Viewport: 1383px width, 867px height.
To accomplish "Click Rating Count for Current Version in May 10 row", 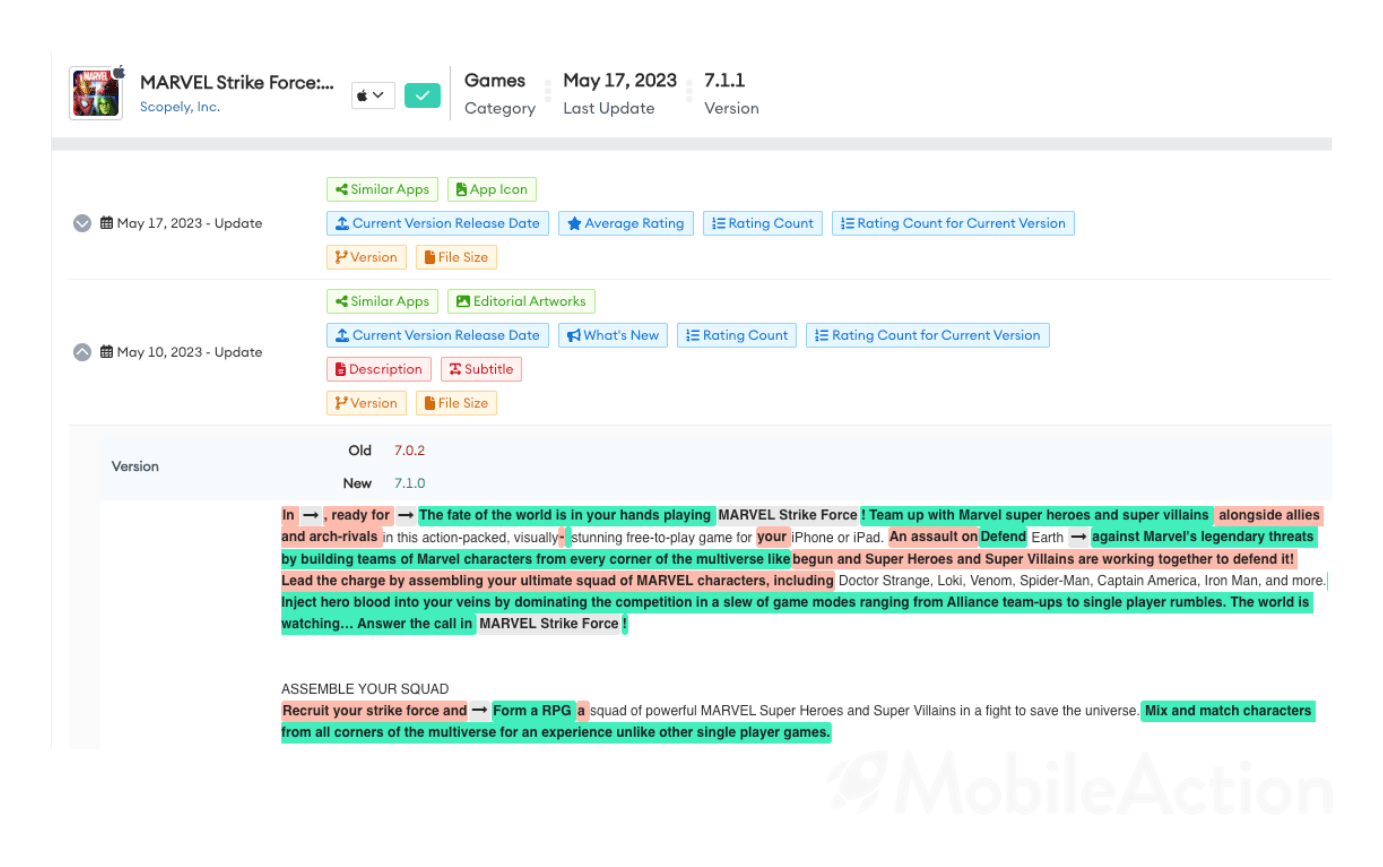I will coord(928,335).
